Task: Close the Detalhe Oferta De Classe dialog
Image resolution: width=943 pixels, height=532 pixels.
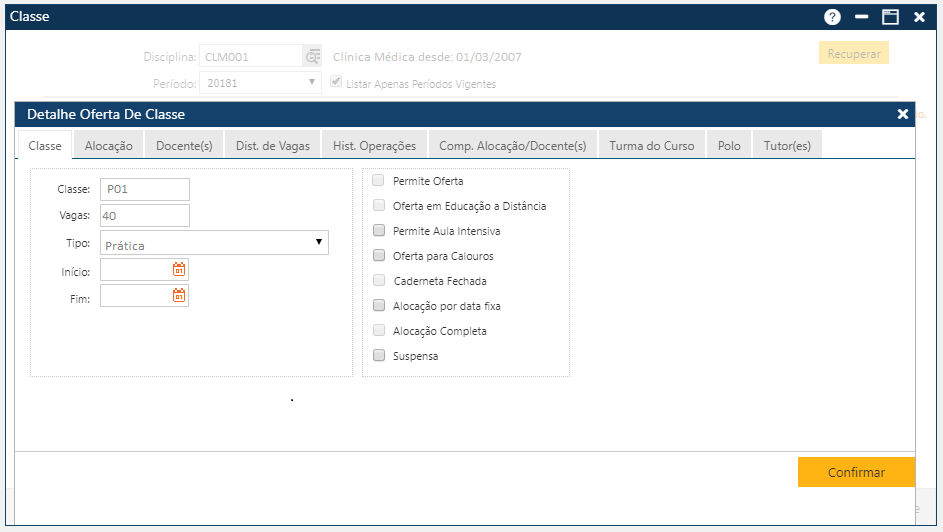Action: [x=902, y=115]
